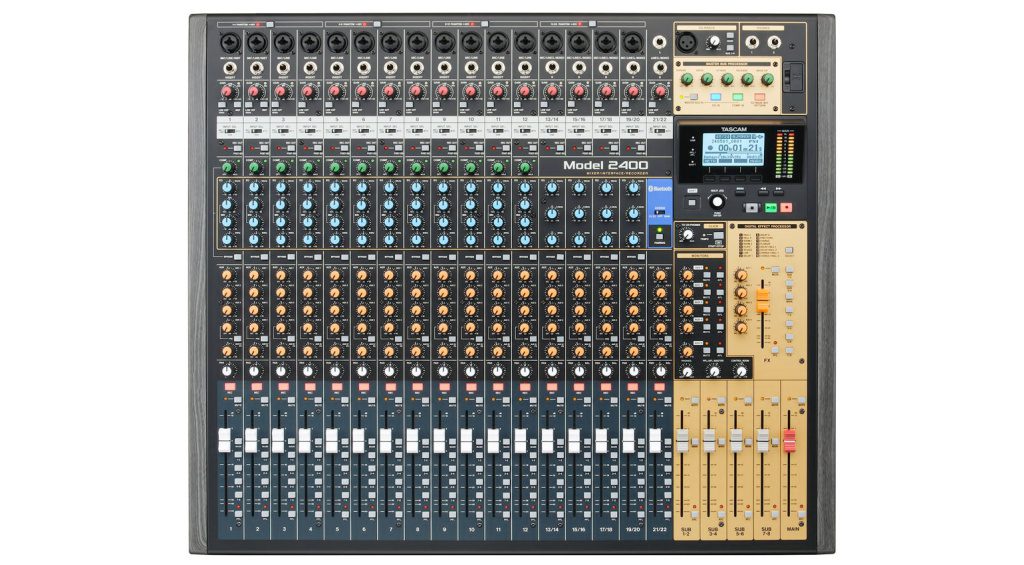Click the channel 7 white fader cap
1024x565 pixels.
coord(385,440)
